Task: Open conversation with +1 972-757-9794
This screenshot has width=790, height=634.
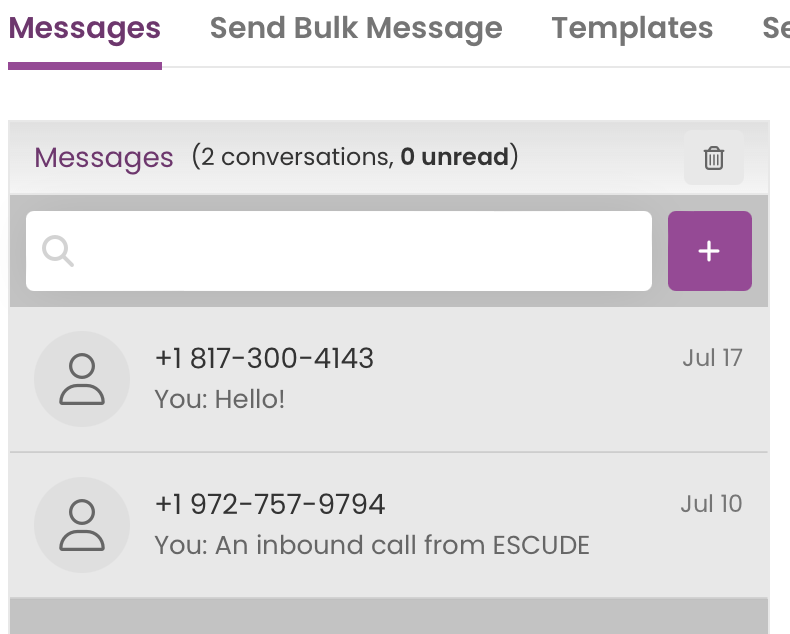Action: [389, 526]
